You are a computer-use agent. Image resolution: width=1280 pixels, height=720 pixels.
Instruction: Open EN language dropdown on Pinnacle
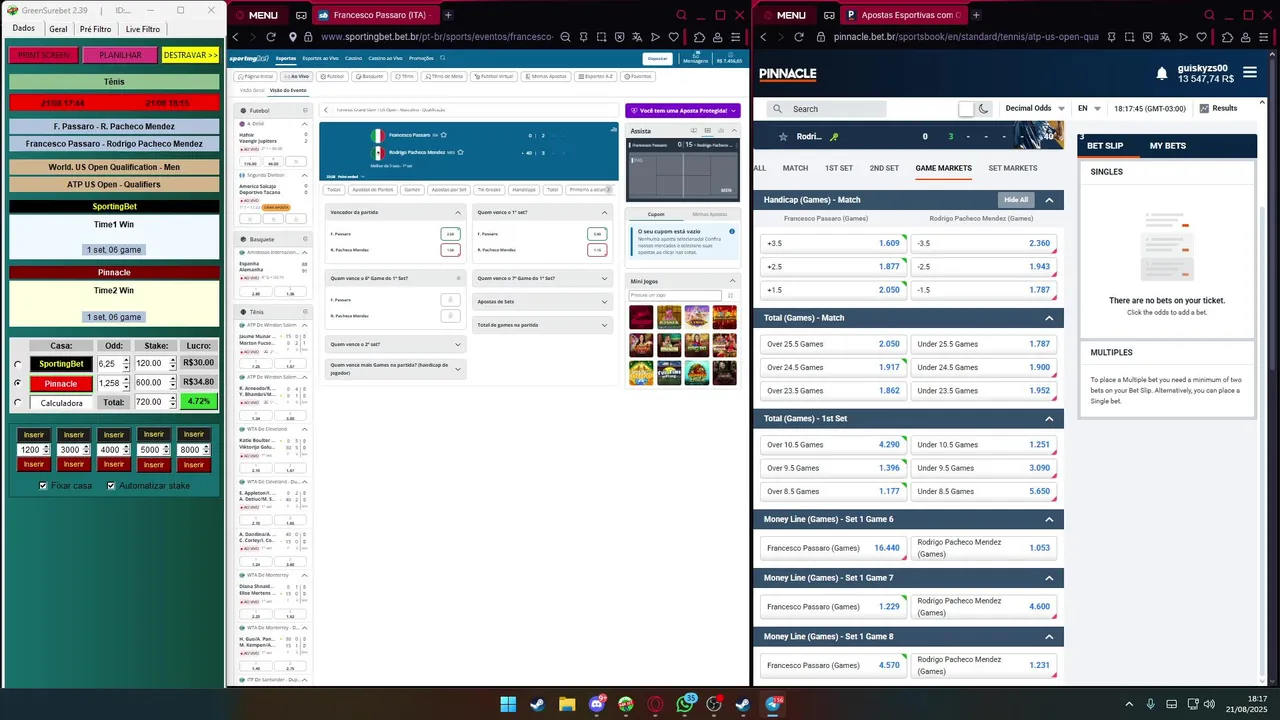click(x=1089, y=108)
